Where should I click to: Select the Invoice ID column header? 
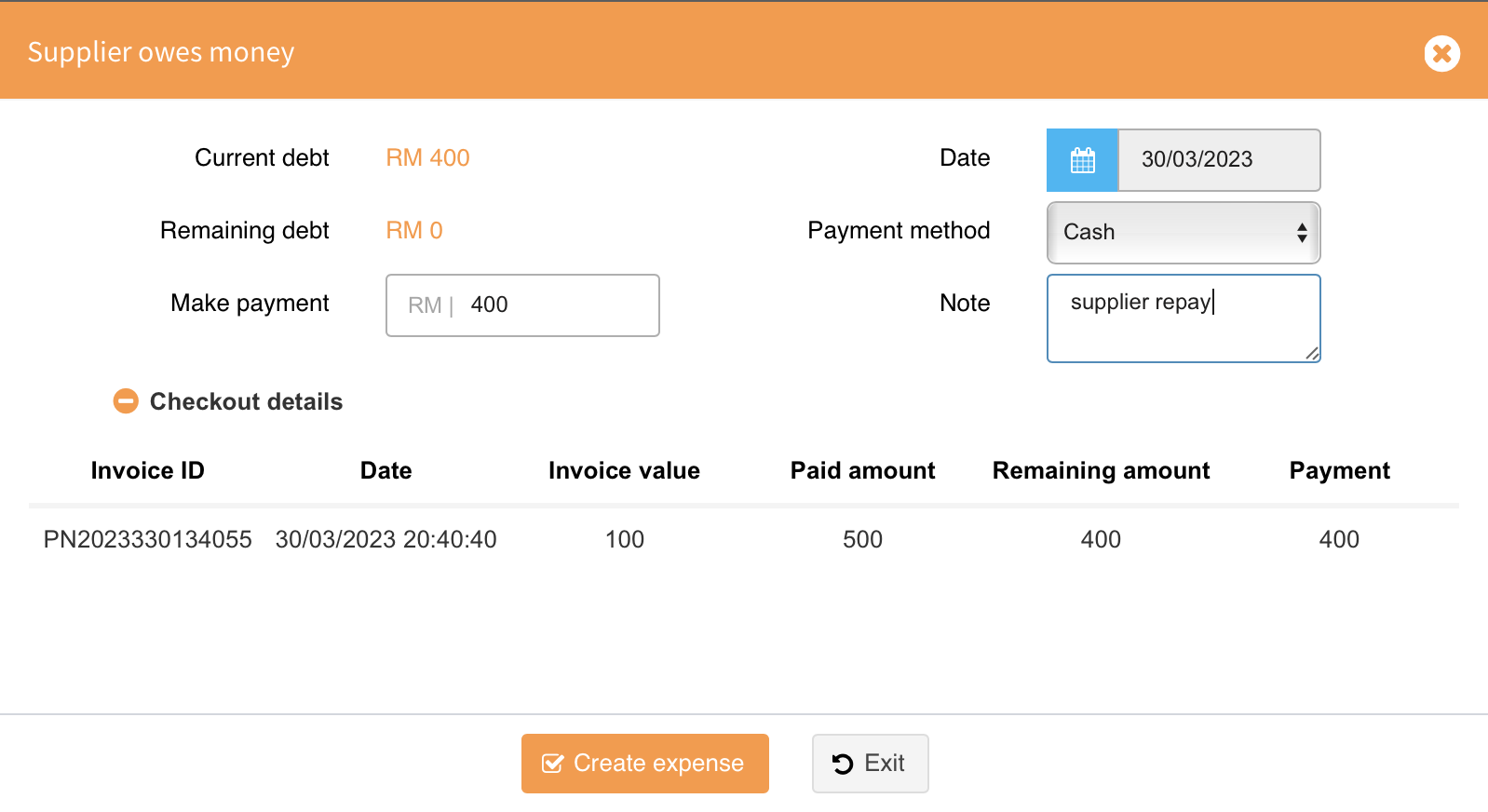coord(147,471)
